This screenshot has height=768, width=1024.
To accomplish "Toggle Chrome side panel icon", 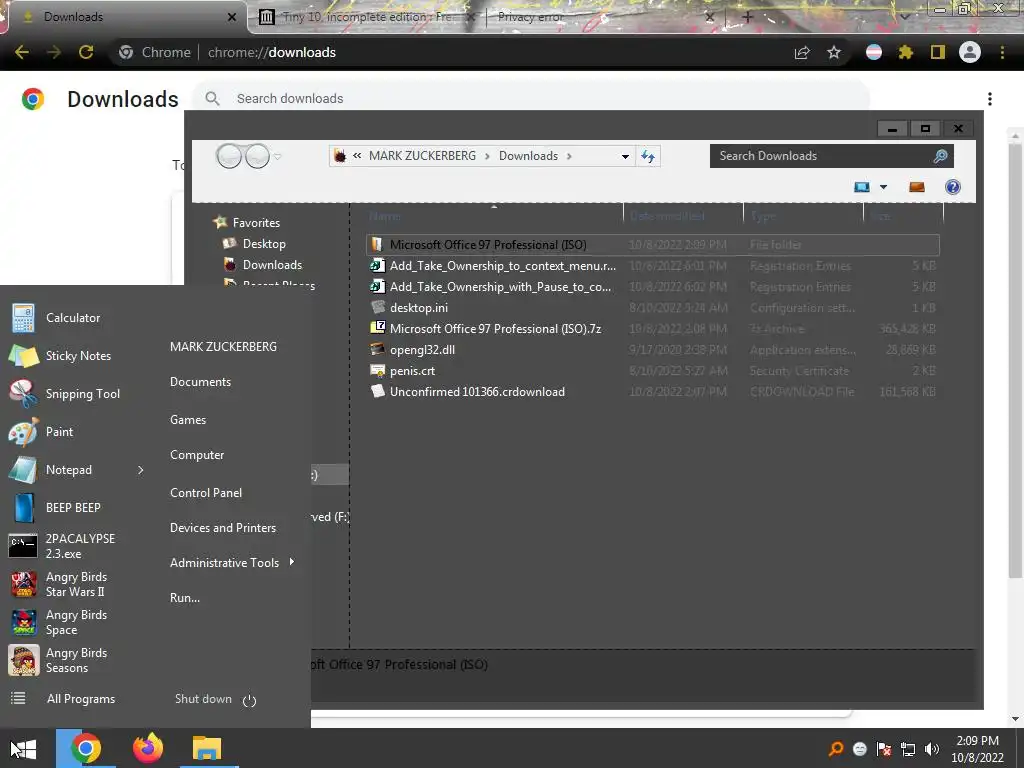I will (938, 52).
